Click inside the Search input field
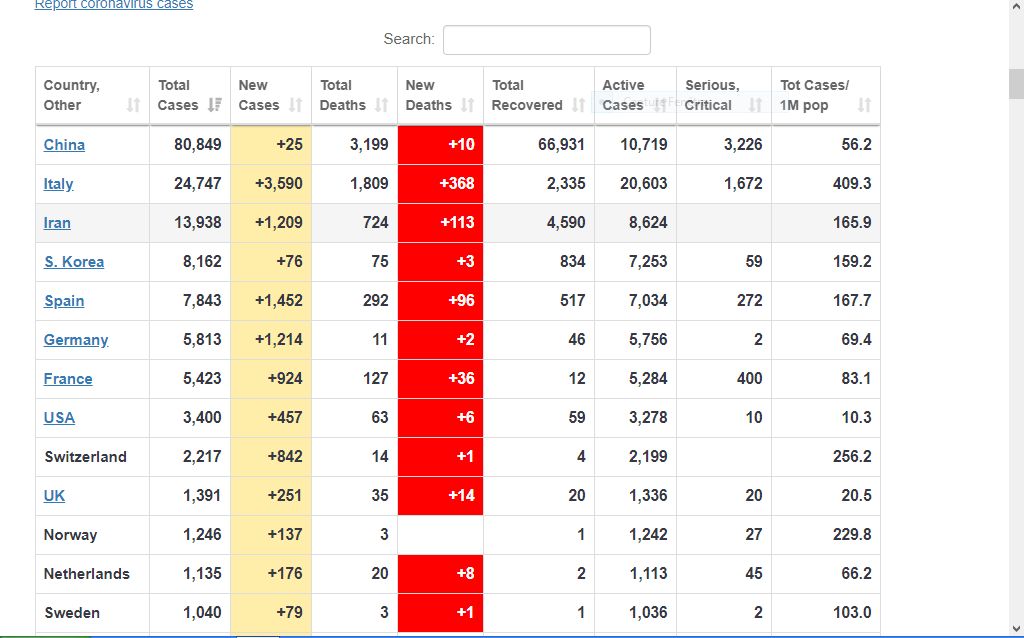This screenshot has height=638, width=1024. pos(546,40)
